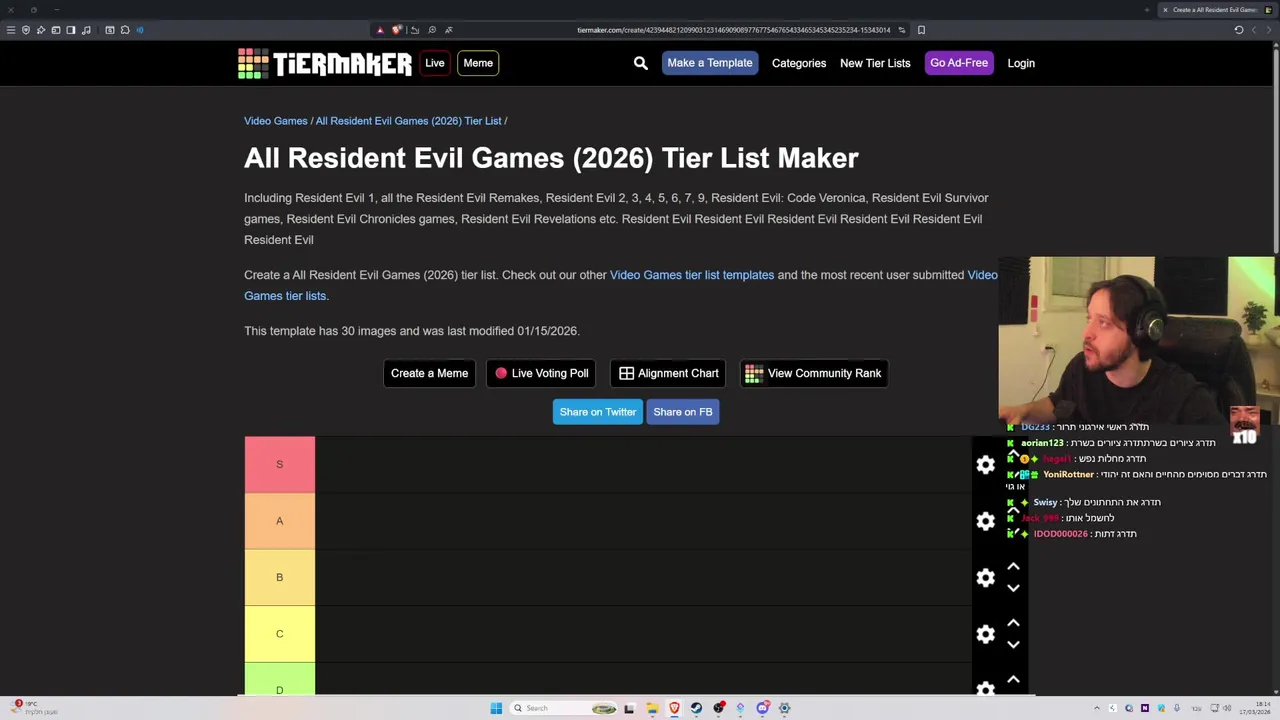
Task: Open New Tier Lists page
Action: coord(875,63)
